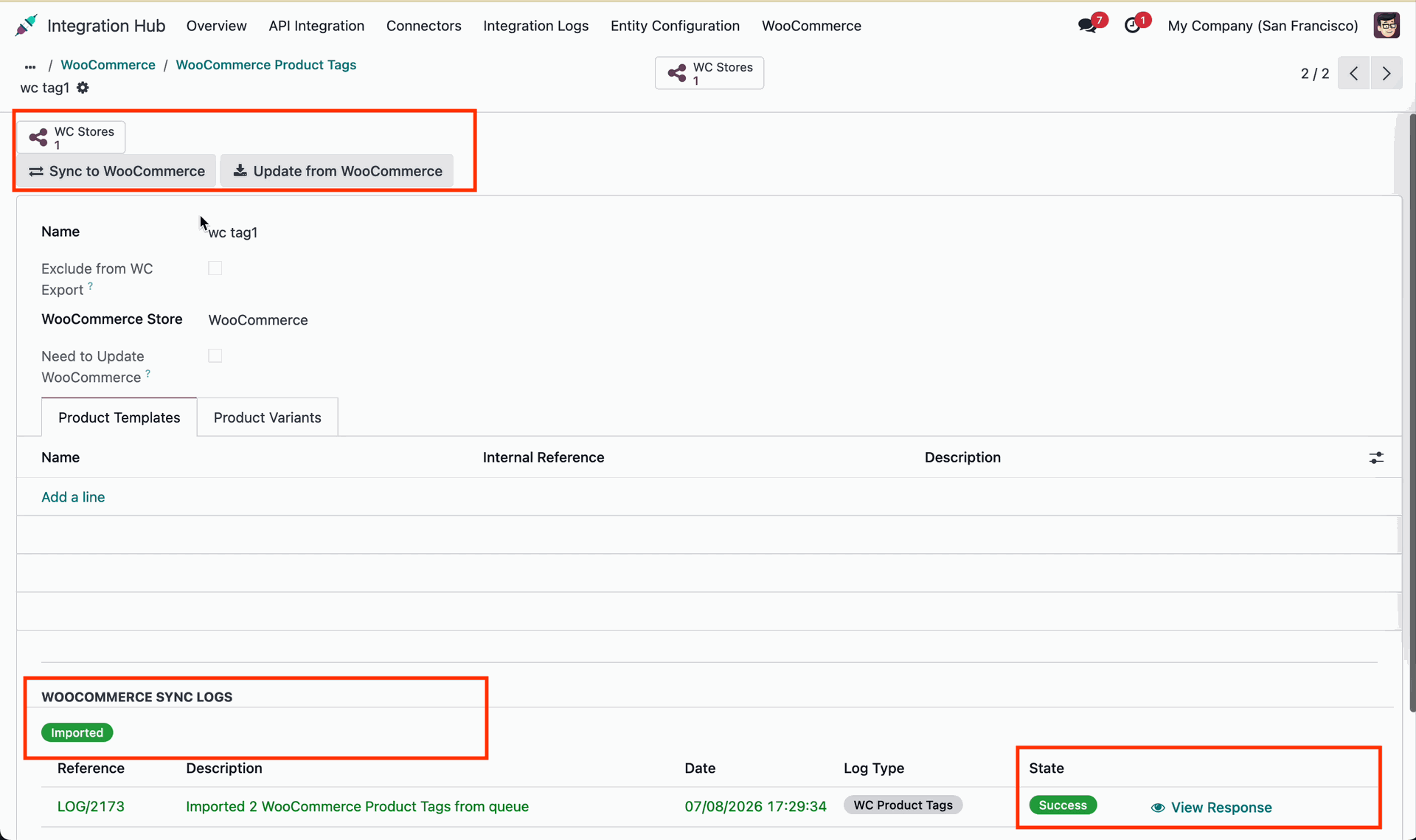This screenshot has height=840, width=1416.
Task: Click the vertical page scrollbar
Action: tap(1412, 413)
